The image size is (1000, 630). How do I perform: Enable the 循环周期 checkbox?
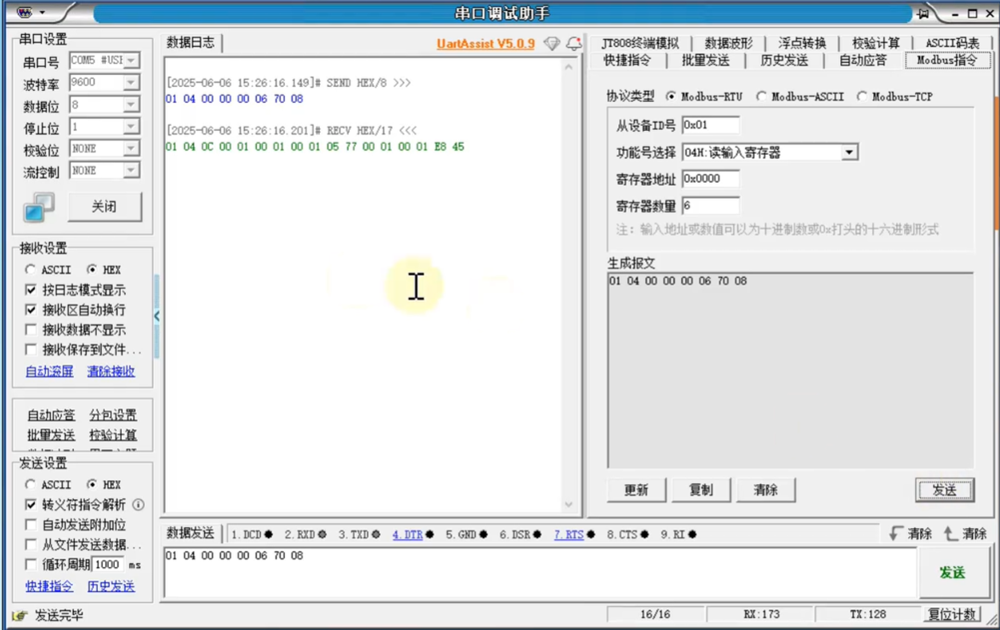[x=31, y=565]
